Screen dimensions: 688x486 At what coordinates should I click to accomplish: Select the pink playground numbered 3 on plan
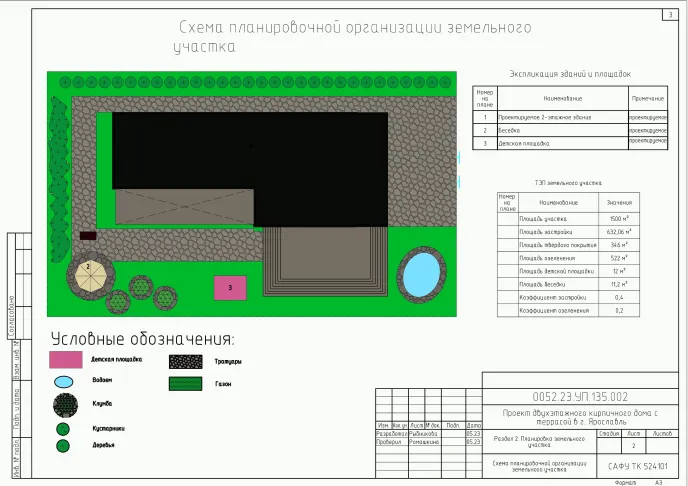point(231,288)
